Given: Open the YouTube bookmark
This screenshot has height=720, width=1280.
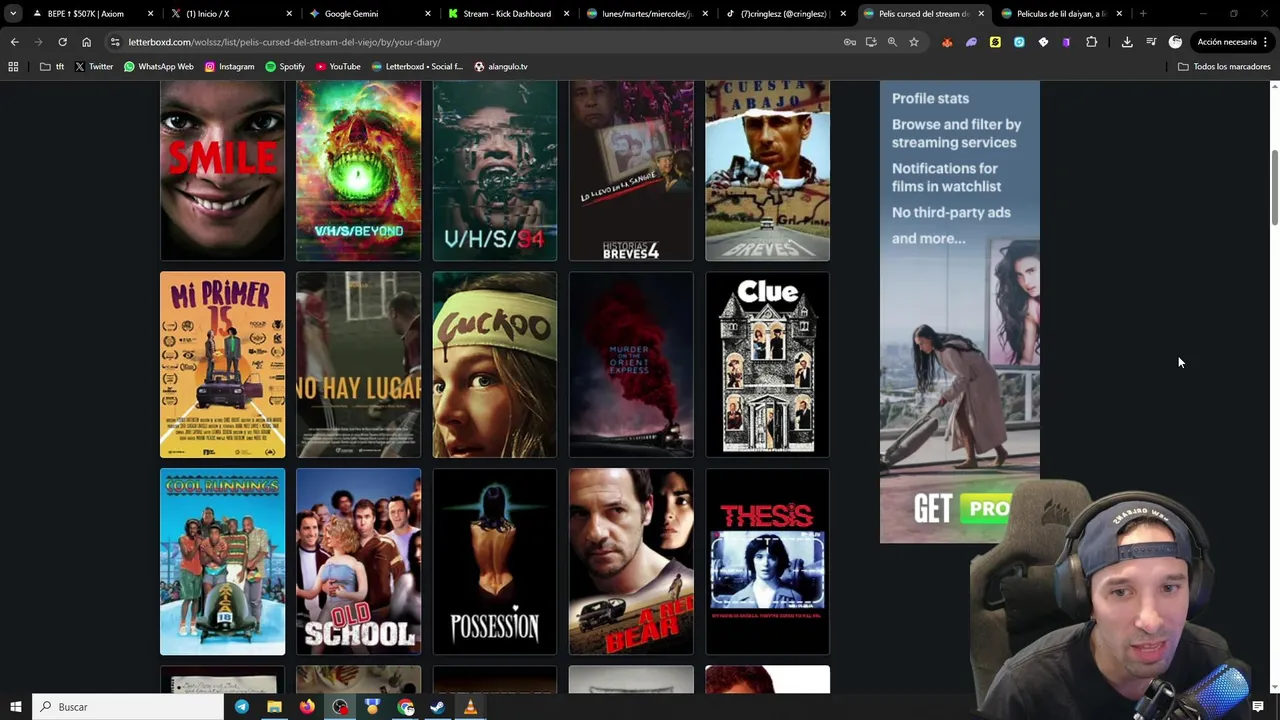Looking at the screenshot, I should 338,66.
